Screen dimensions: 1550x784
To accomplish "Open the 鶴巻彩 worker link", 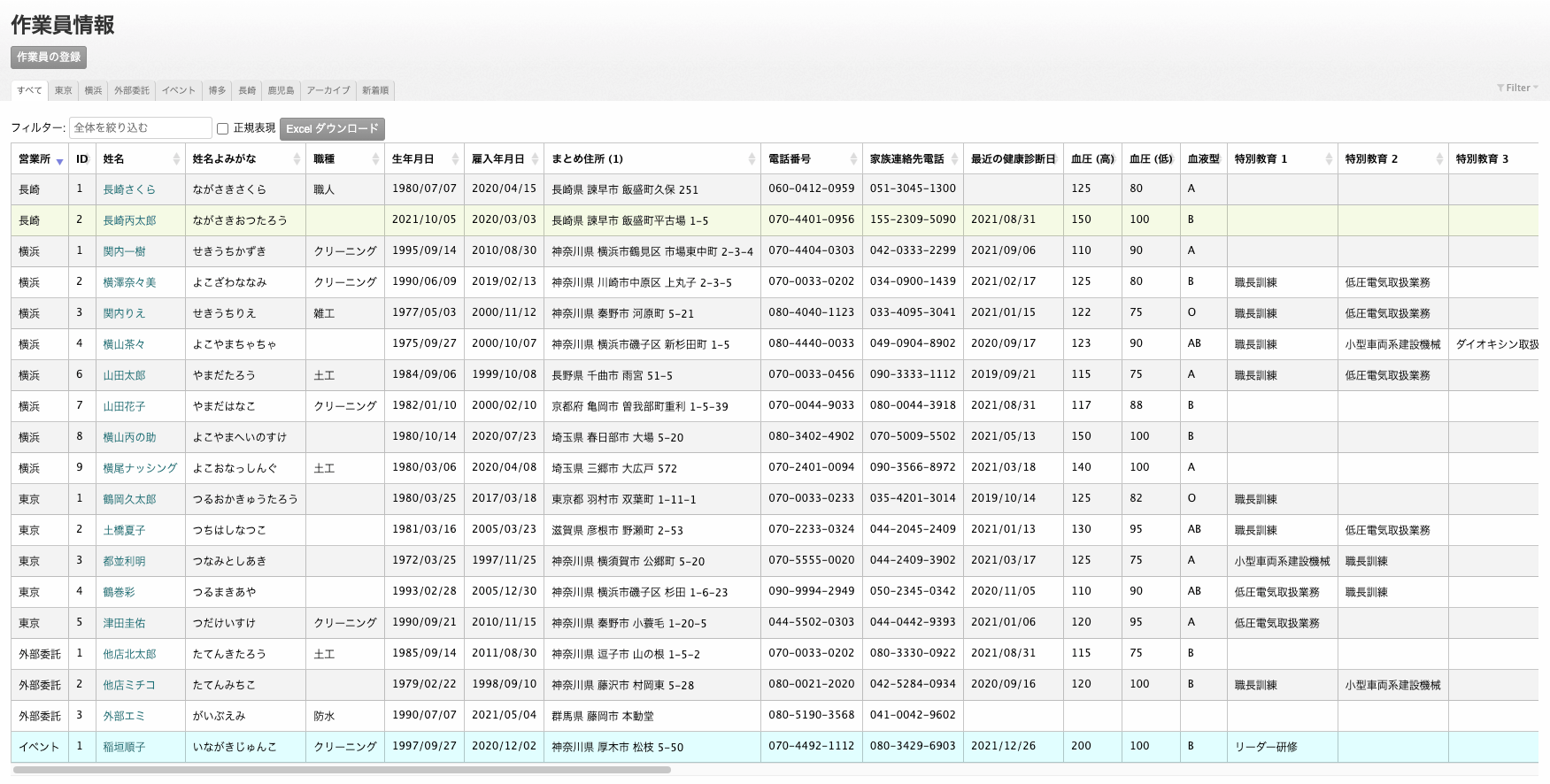I will click(119, 592).
